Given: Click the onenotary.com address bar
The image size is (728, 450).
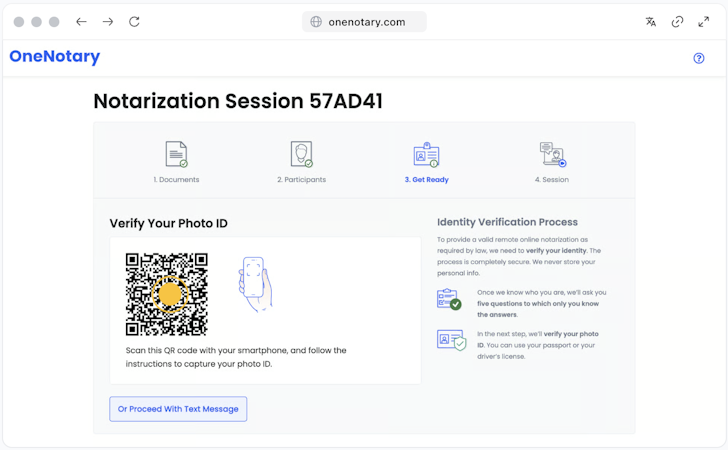Looking at the screenshot, I should click(x=365, y=22).
